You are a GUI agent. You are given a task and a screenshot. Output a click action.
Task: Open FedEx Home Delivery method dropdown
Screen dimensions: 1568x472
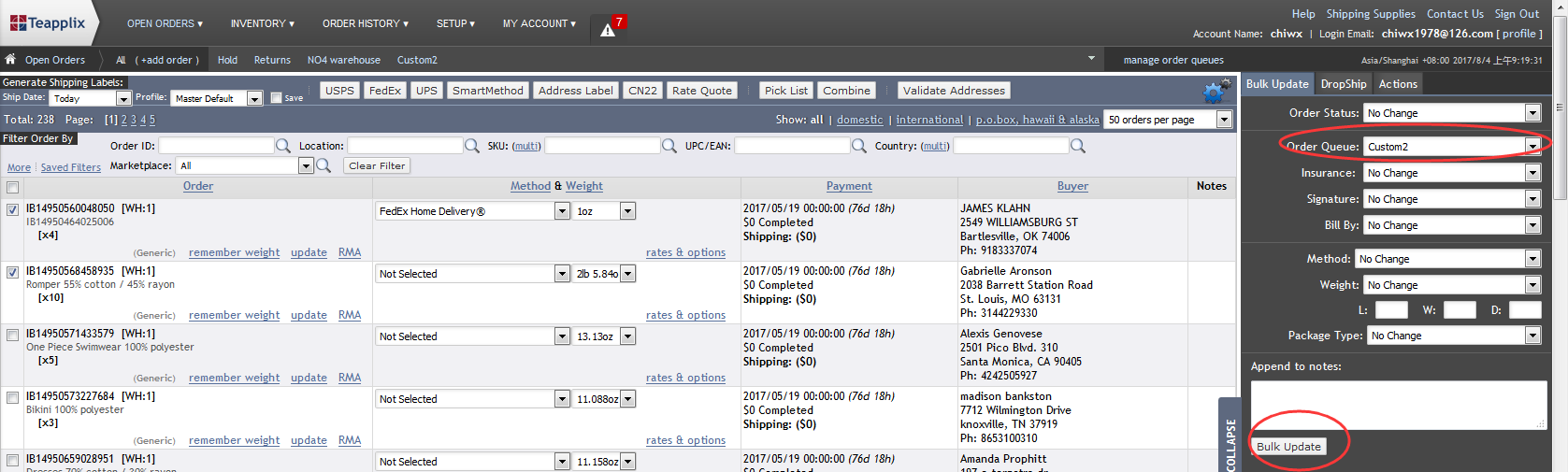click(472, 211)
